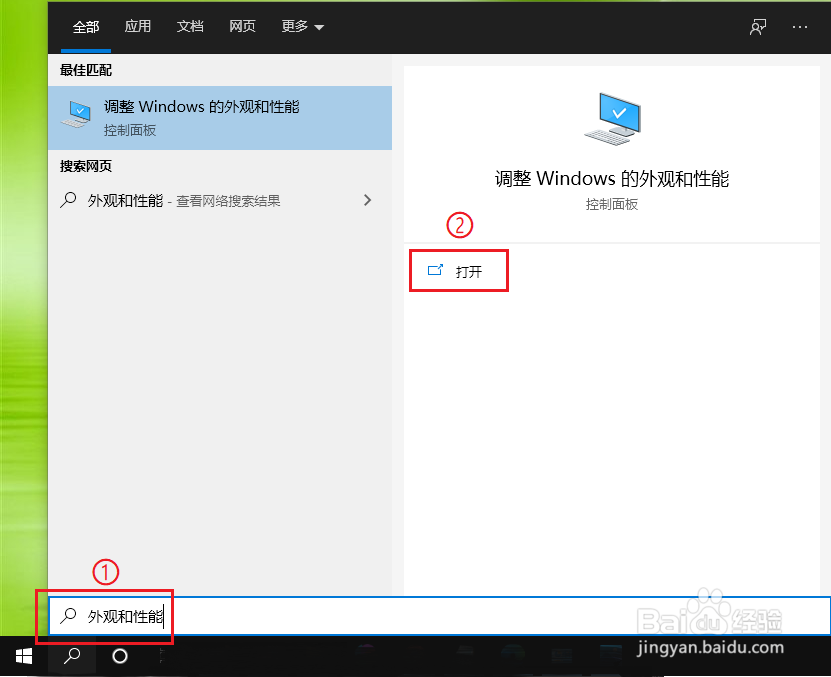Viewport: 831px width, 677px height.
Task: Click the Cortana circle icon on taskbar
Action: point(120,657)
